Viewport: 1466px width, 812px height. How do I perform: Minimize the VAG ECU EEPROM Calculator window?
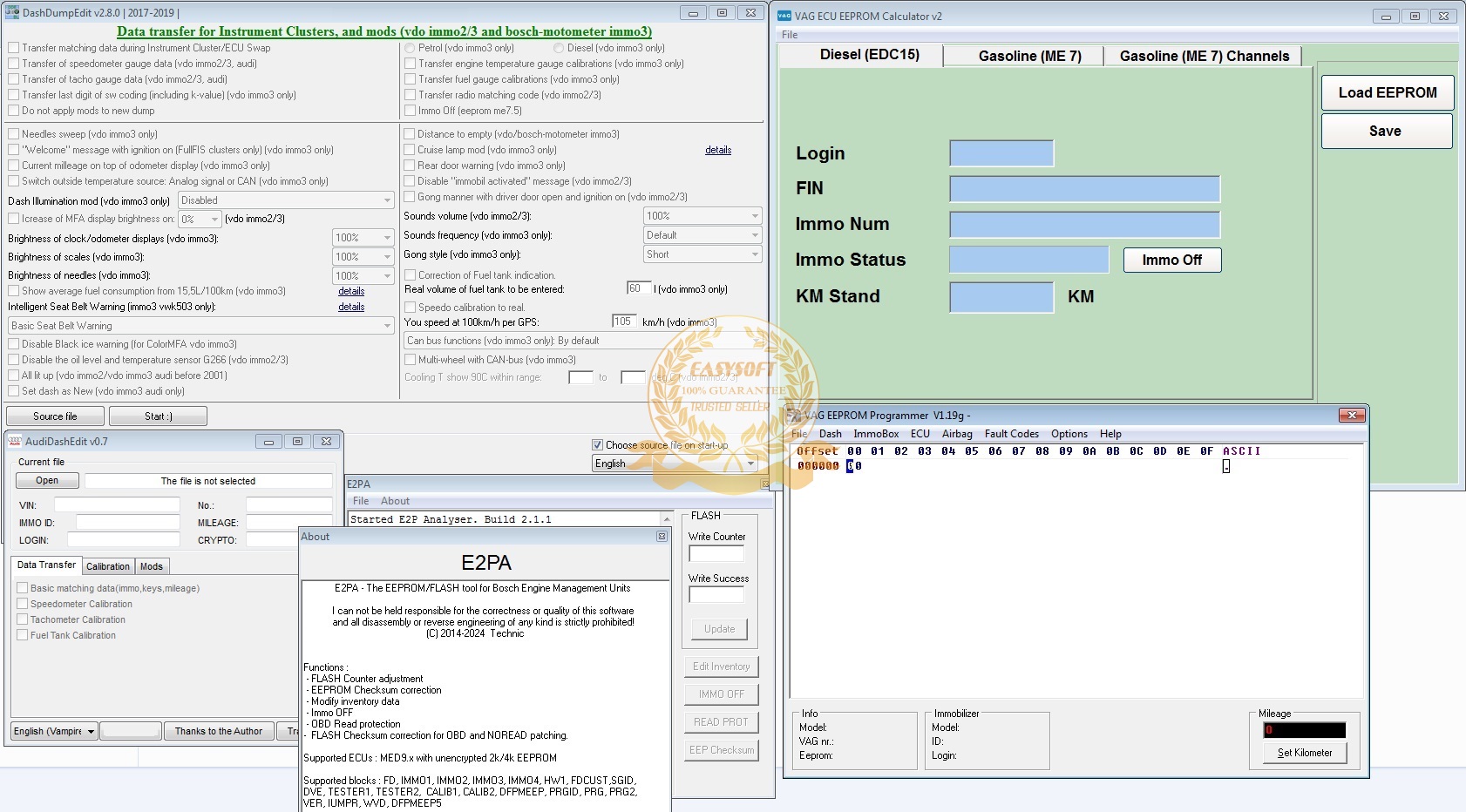[x=1385, y=16]
